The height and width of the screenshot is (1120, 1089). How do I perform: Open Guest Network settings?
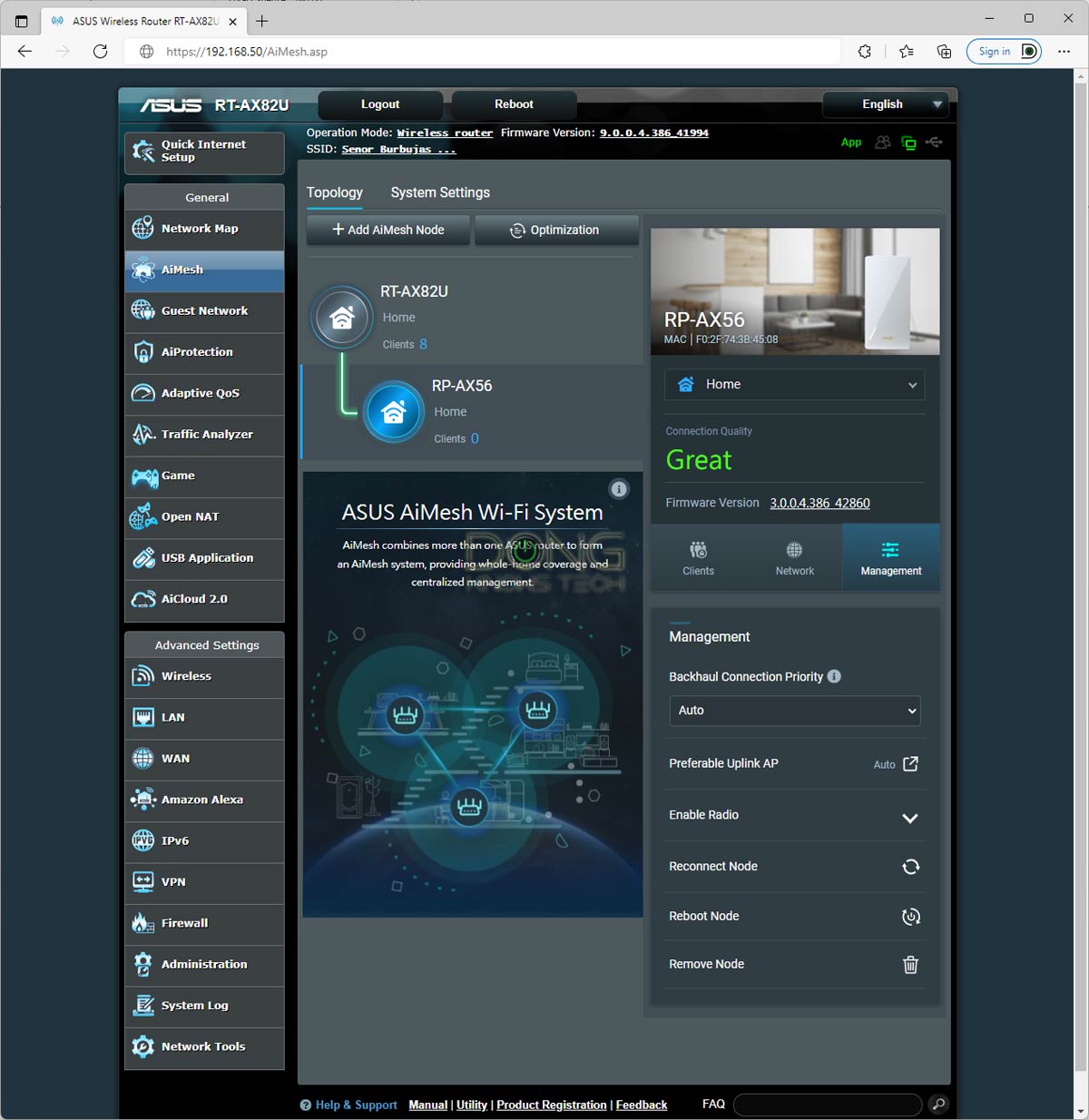tap(204, 310)
